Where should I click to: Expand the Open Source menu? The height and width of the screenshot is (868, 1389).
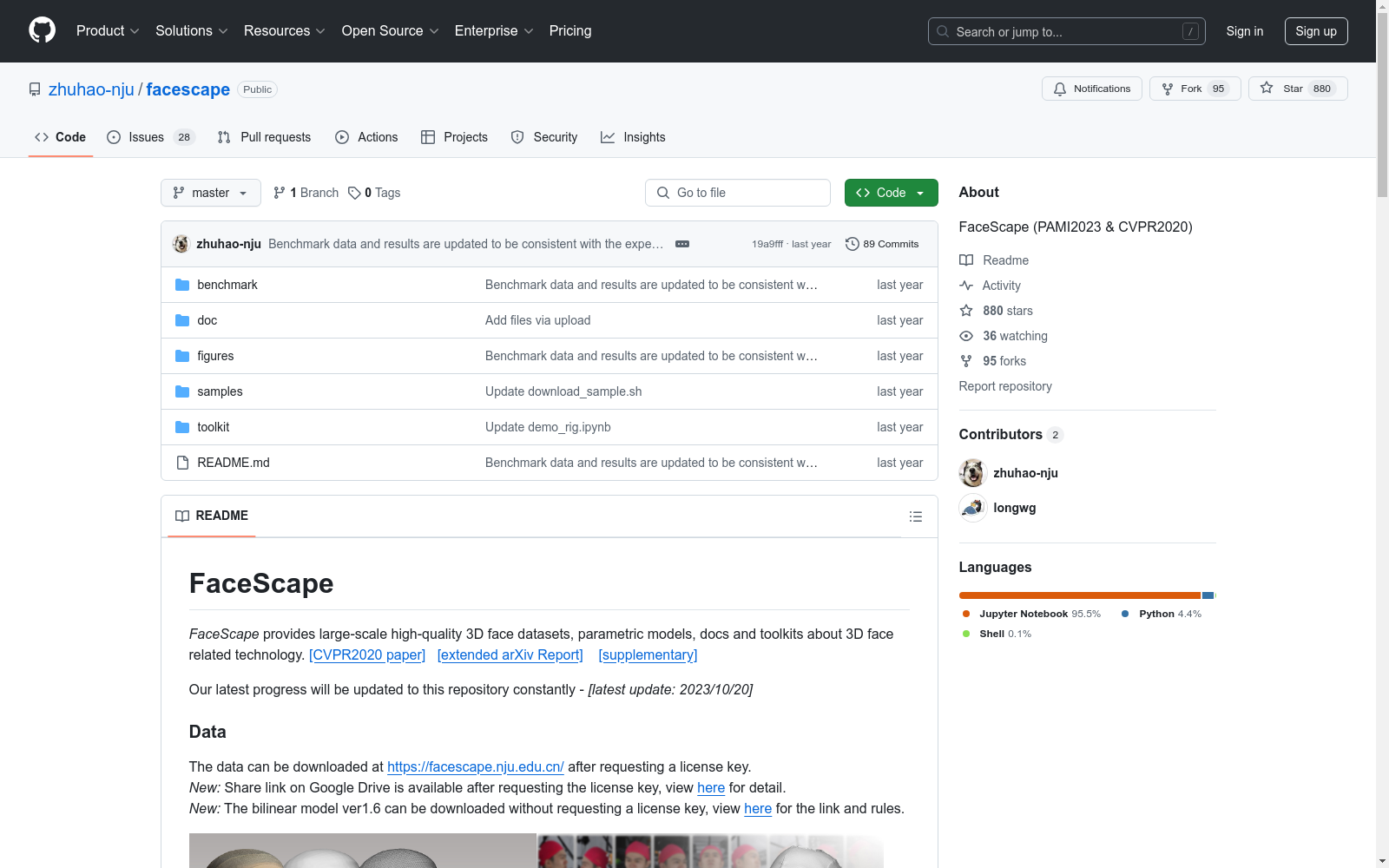coord(391,30)
